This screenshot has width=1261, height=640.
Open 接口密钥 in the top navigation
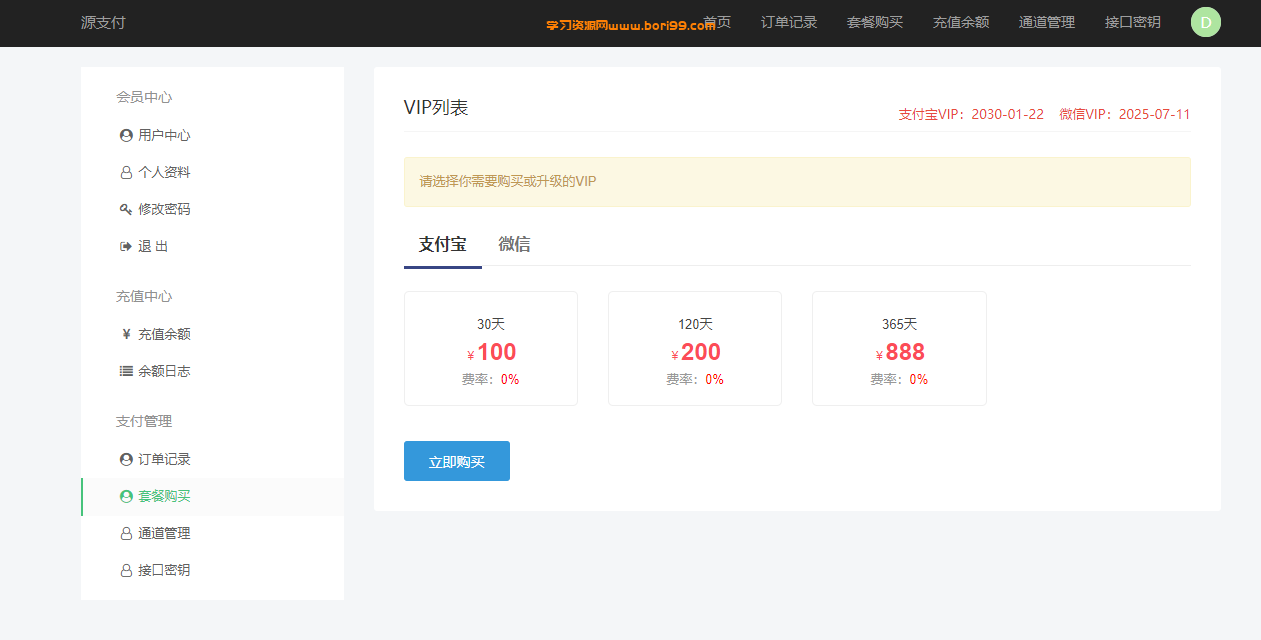pos(1133,22)
